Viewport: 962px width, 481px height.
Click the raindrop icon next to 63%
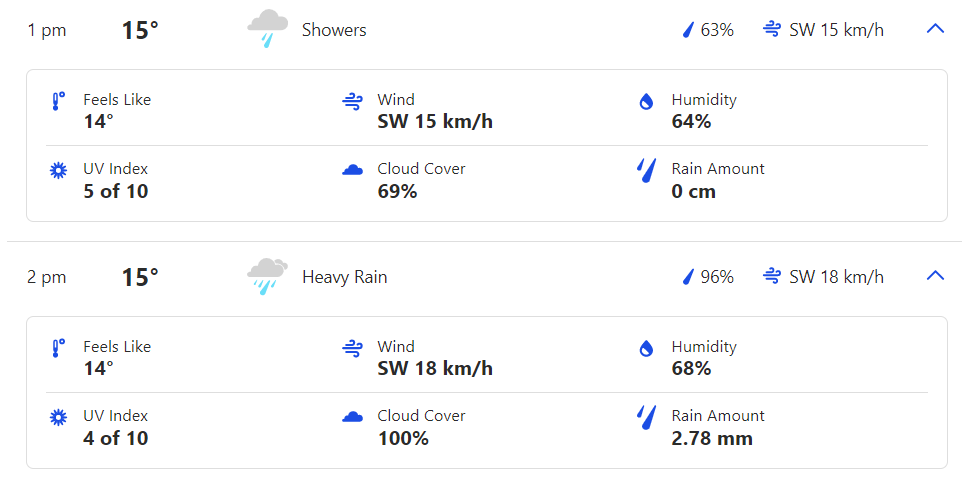click(688, 30)
